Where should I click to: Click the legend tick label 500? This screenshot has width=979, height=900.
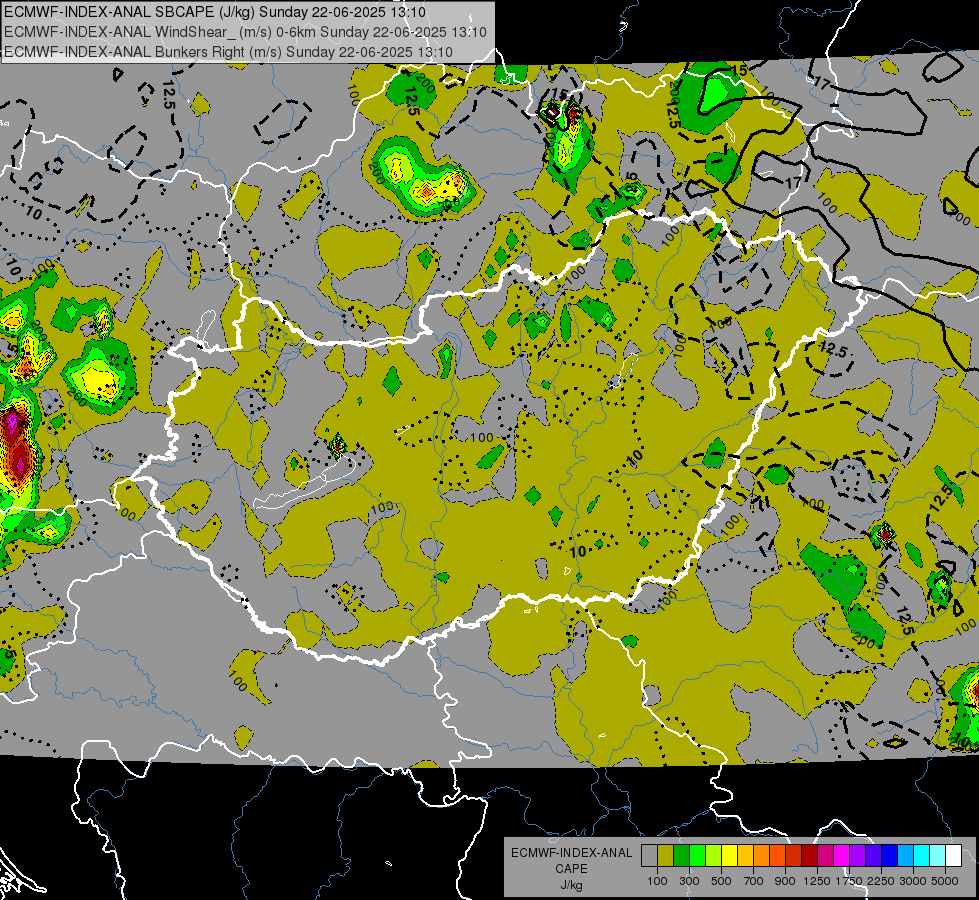coord(721,881)
